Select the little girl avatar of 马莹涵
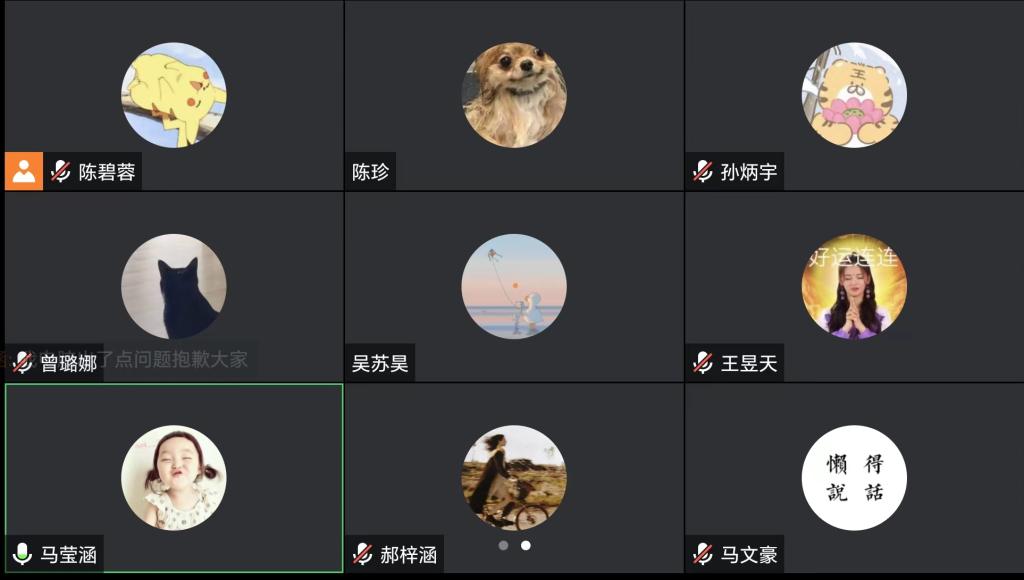This screenshot has height=580, width=1024. coord(174,478)
